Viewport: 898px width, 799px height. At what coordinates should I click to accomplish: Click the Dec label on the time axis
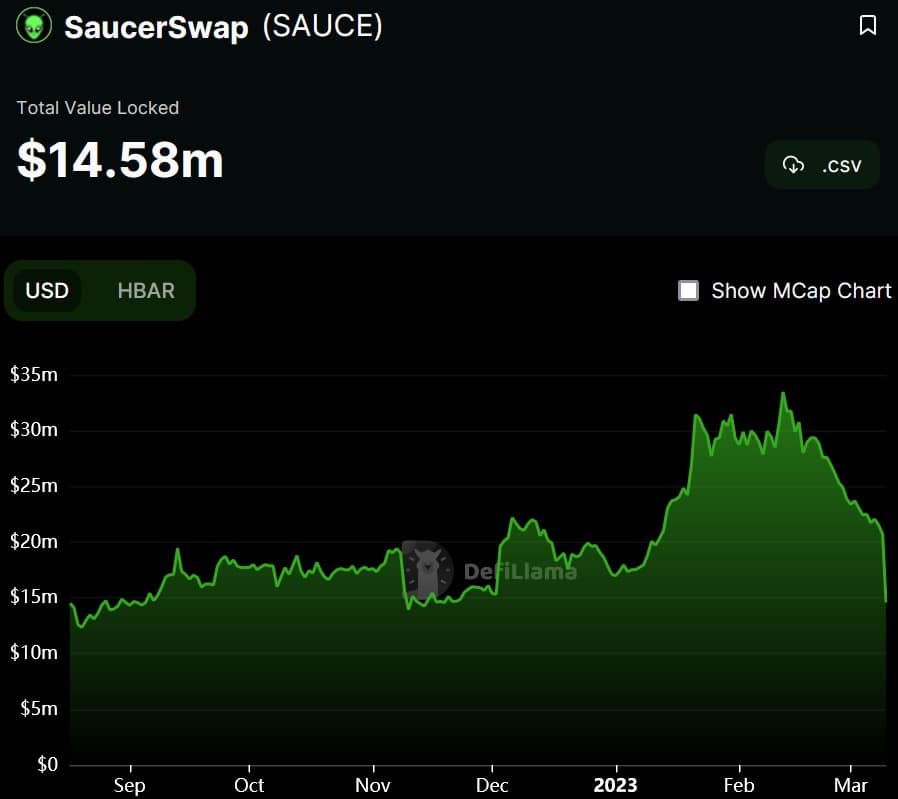[x=493, y=785]
